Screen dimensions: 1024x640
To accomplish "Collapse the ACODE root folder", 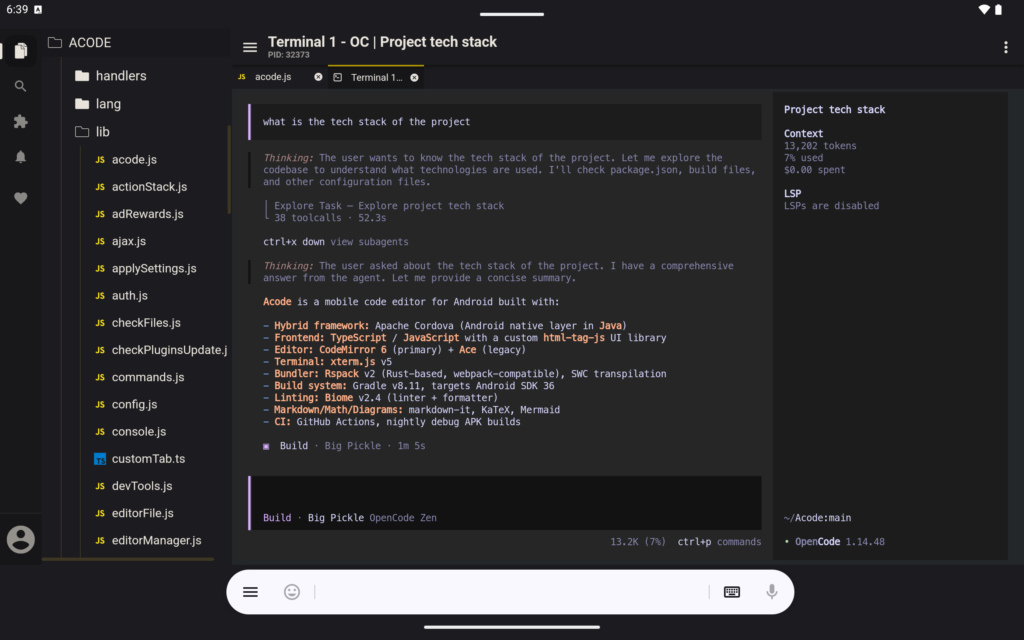I will coord(138,42).
